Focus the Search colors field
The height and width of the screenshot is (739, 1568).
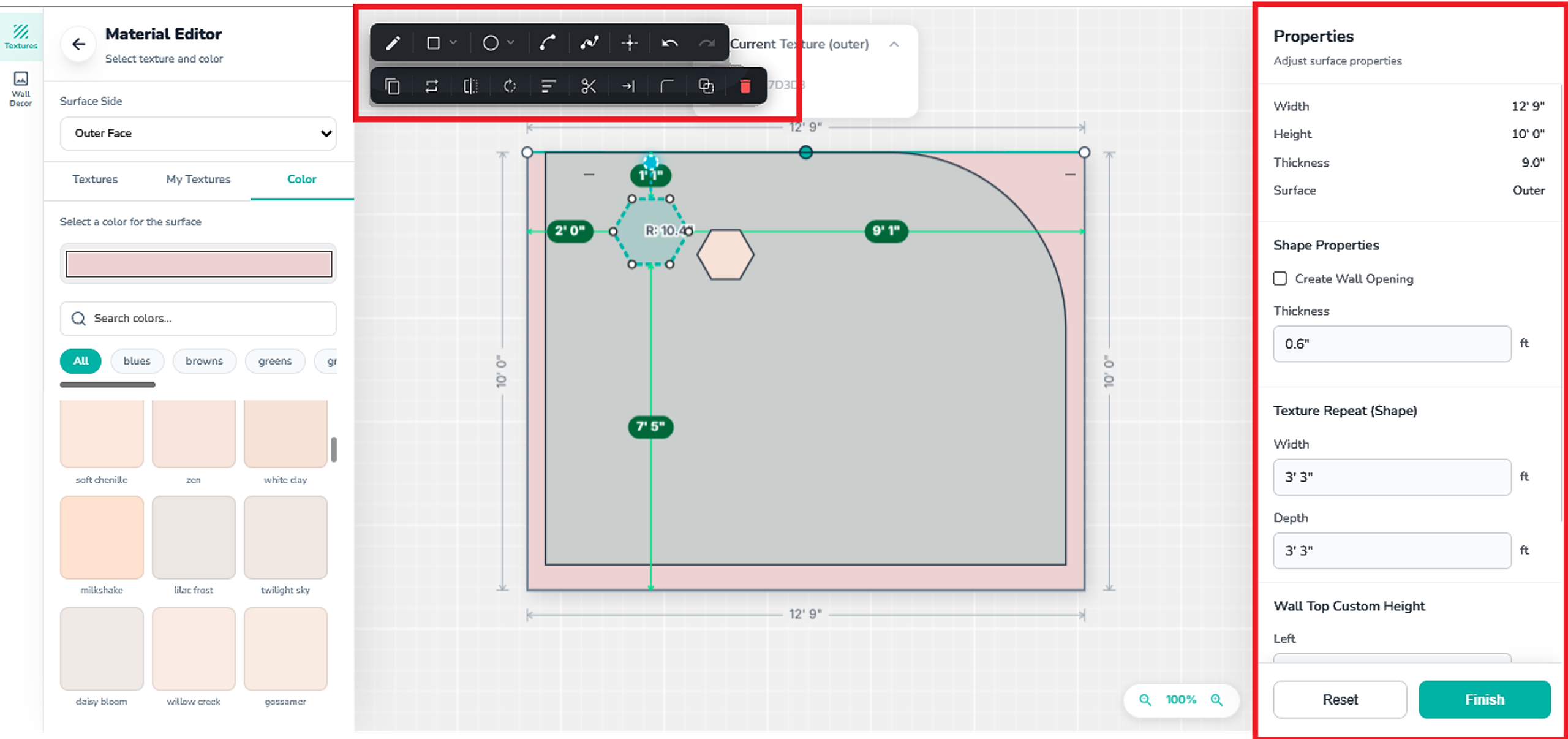(x=198, y=318)
